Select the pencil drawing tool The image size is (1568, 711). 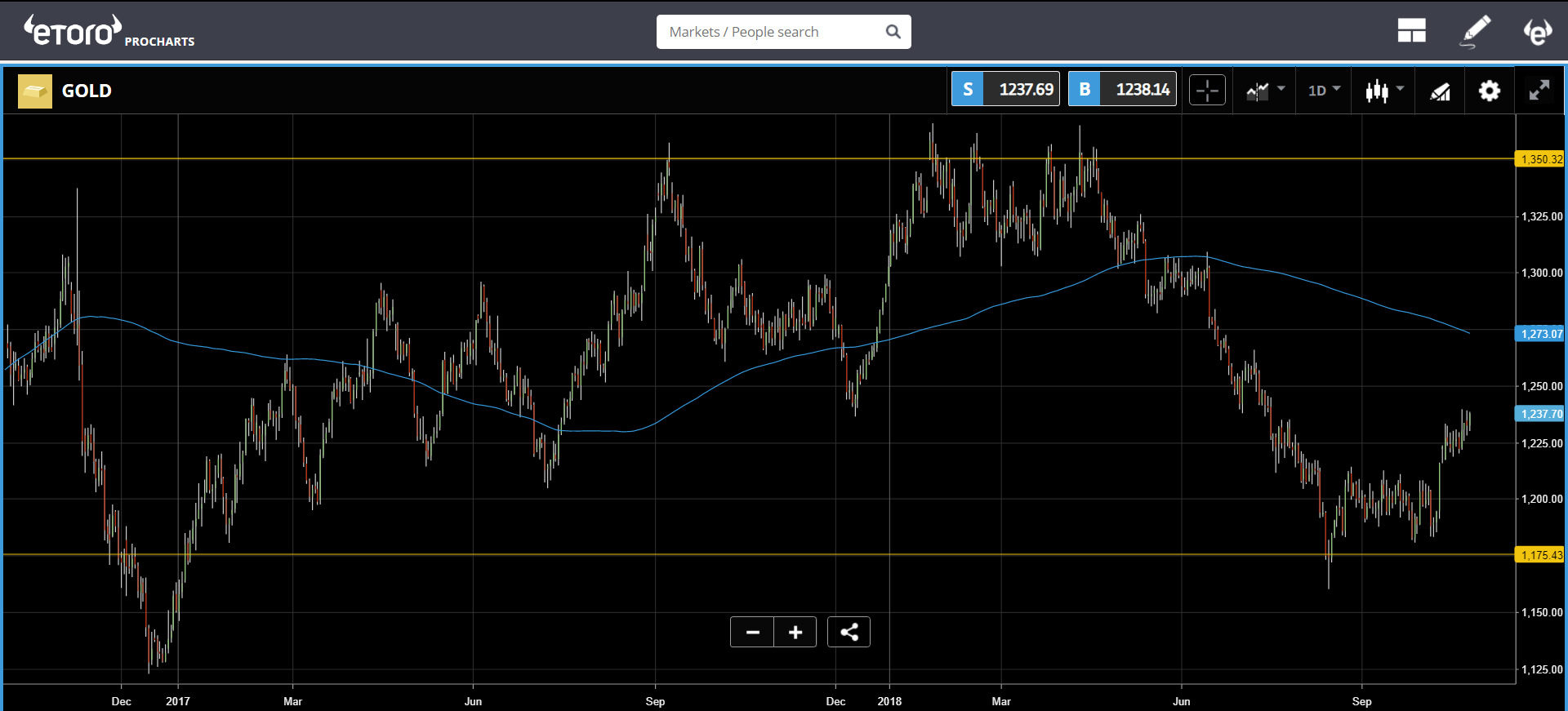tap(1475, 32)
